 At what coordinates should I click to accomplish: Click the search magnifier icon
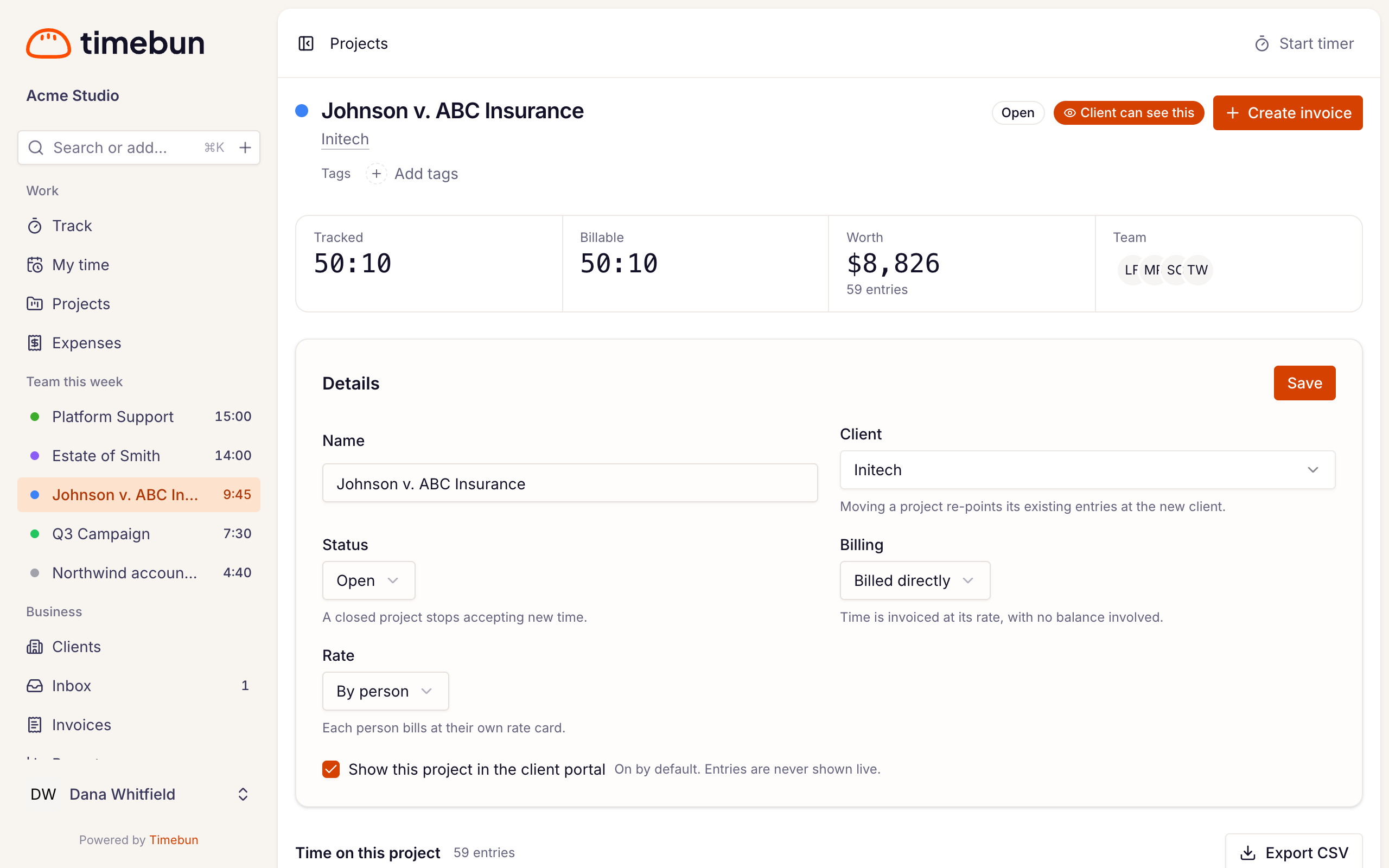[36, 148]
